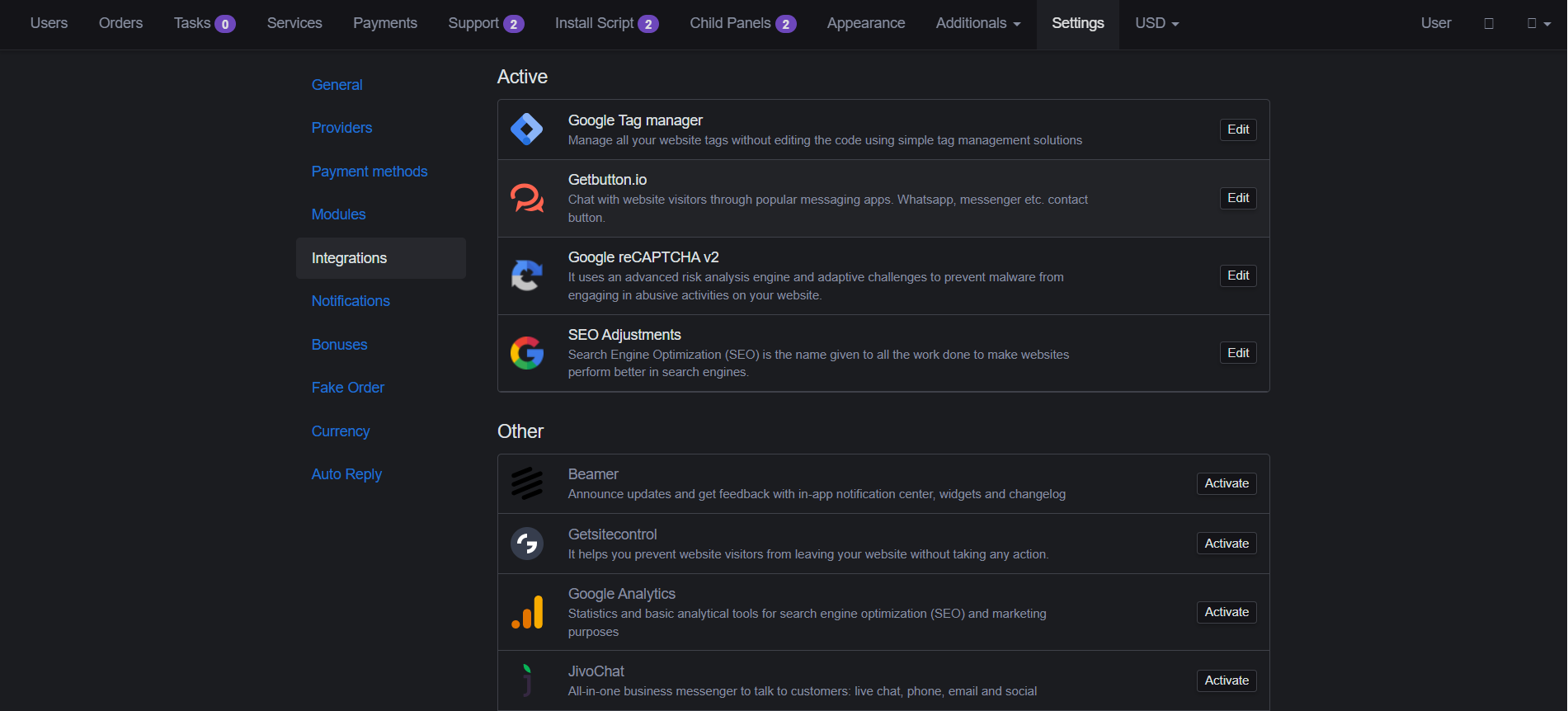This screenshot has width=1568, height=711.
Task: Click the Google Analytics bar chart icon
Action: coord(526,612)
